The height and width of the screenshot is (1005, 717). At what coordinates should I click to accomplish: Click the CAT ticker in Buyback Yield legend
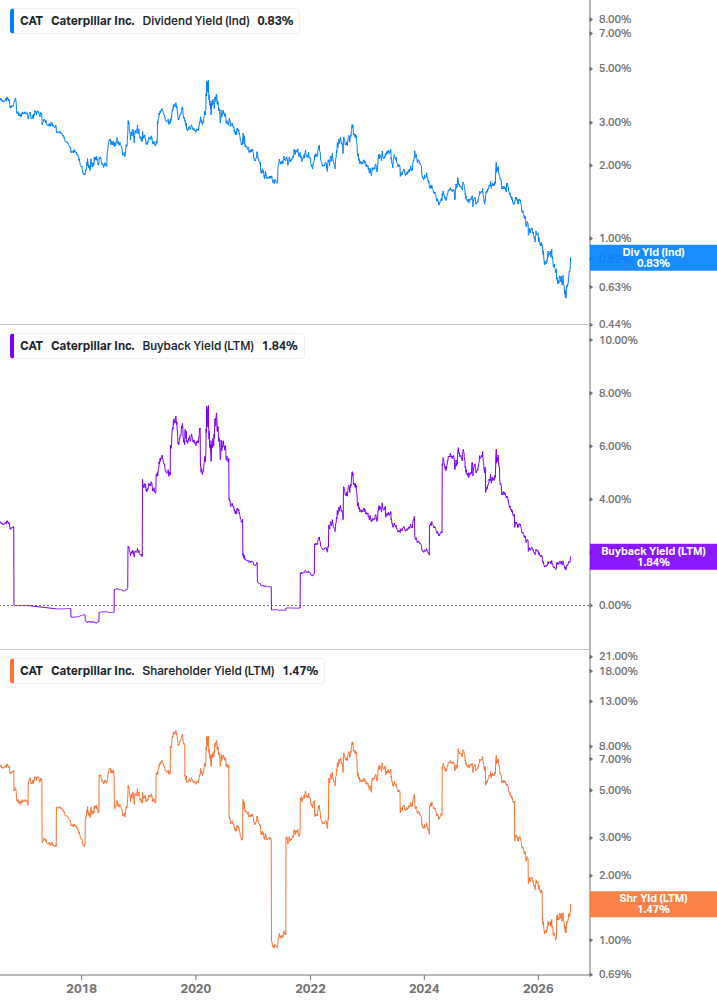(x=31, y=345)
